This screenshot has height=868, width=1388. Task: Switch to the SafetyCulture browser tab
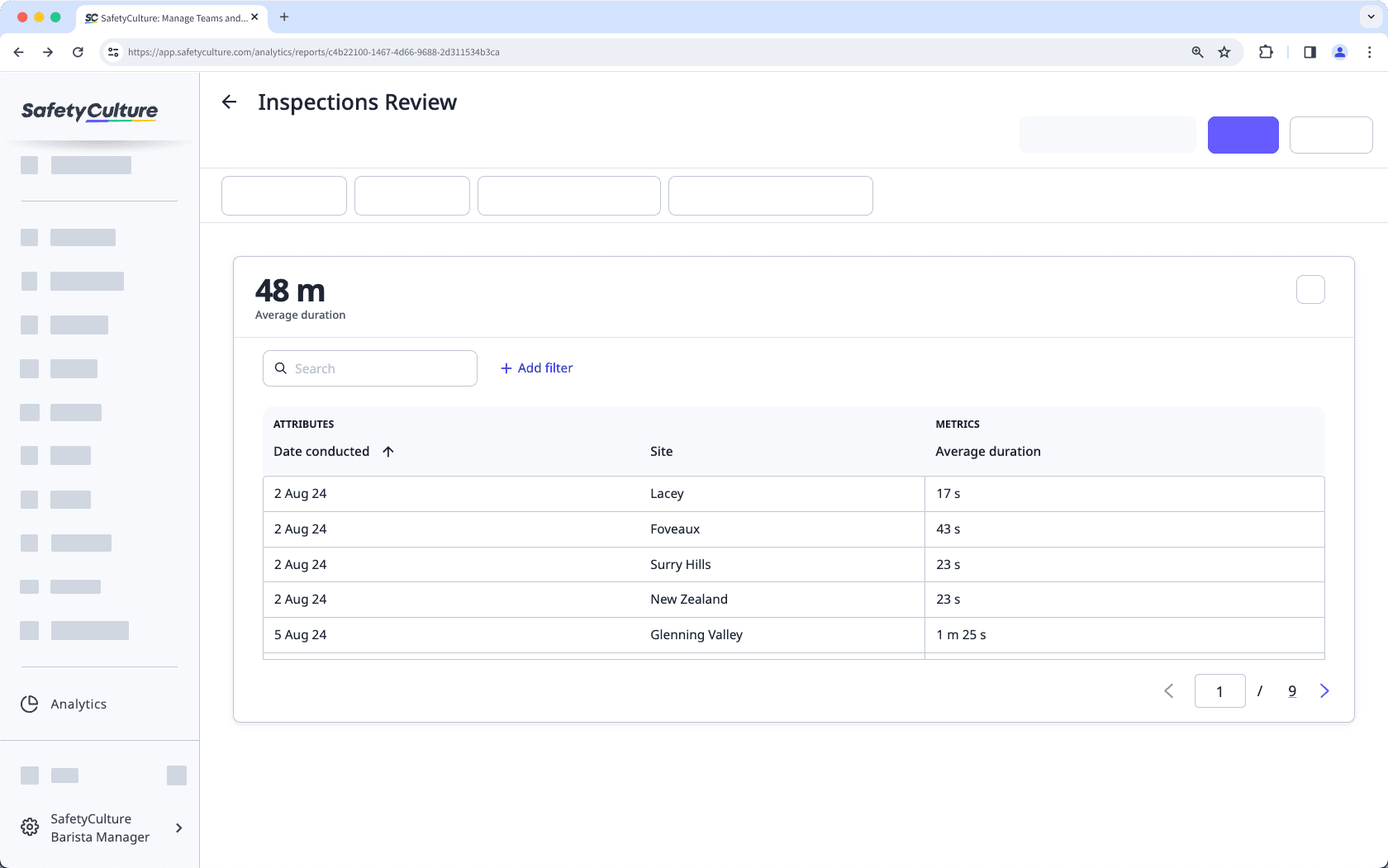[x=165, y=17]
